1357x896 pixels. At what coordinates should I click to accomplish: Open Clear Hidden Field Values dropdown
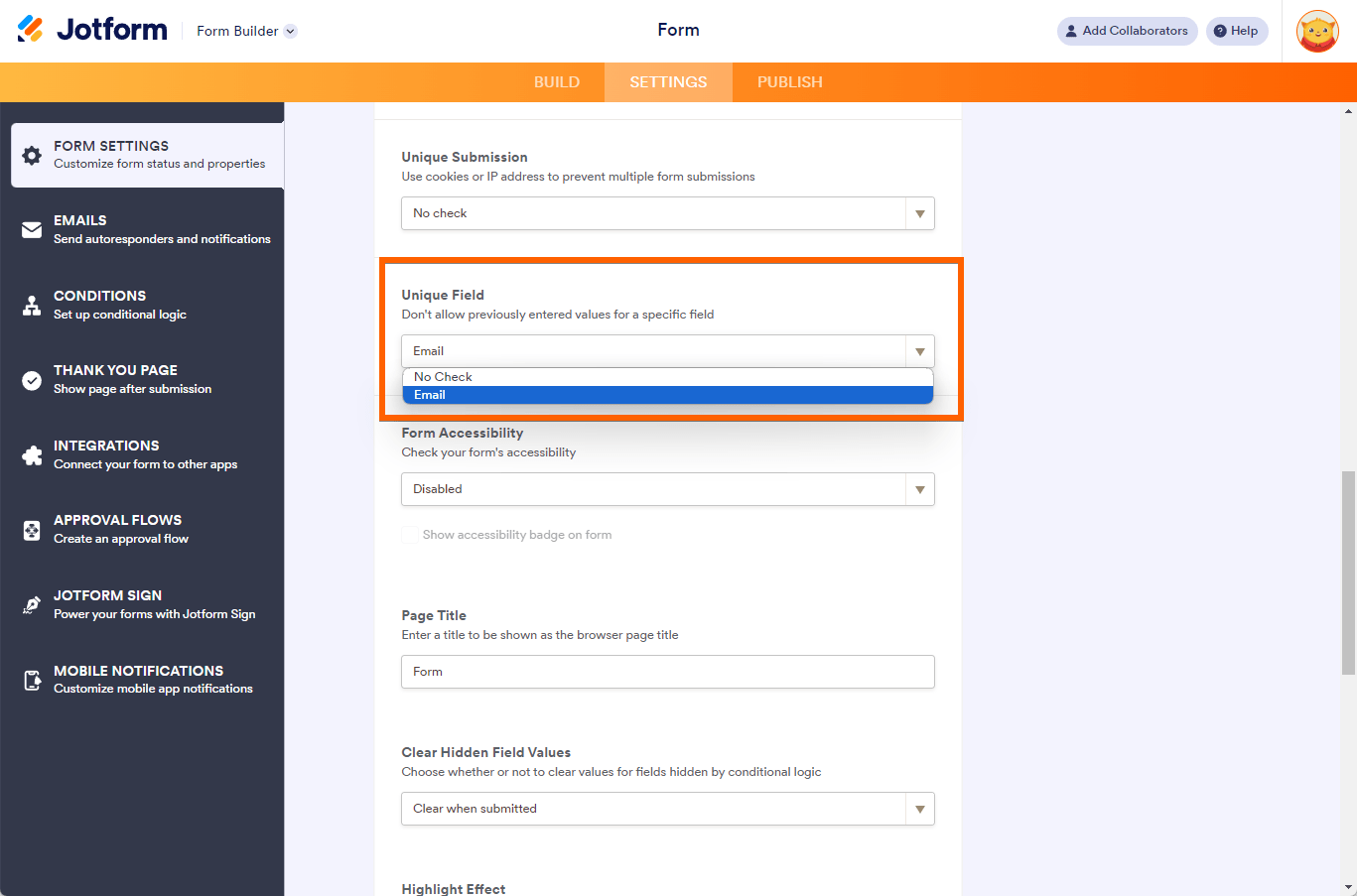click(667, 809)
